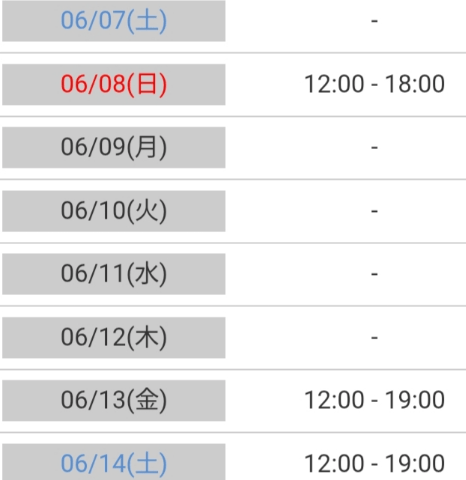Open the 06/14(土) date entry

114,462
